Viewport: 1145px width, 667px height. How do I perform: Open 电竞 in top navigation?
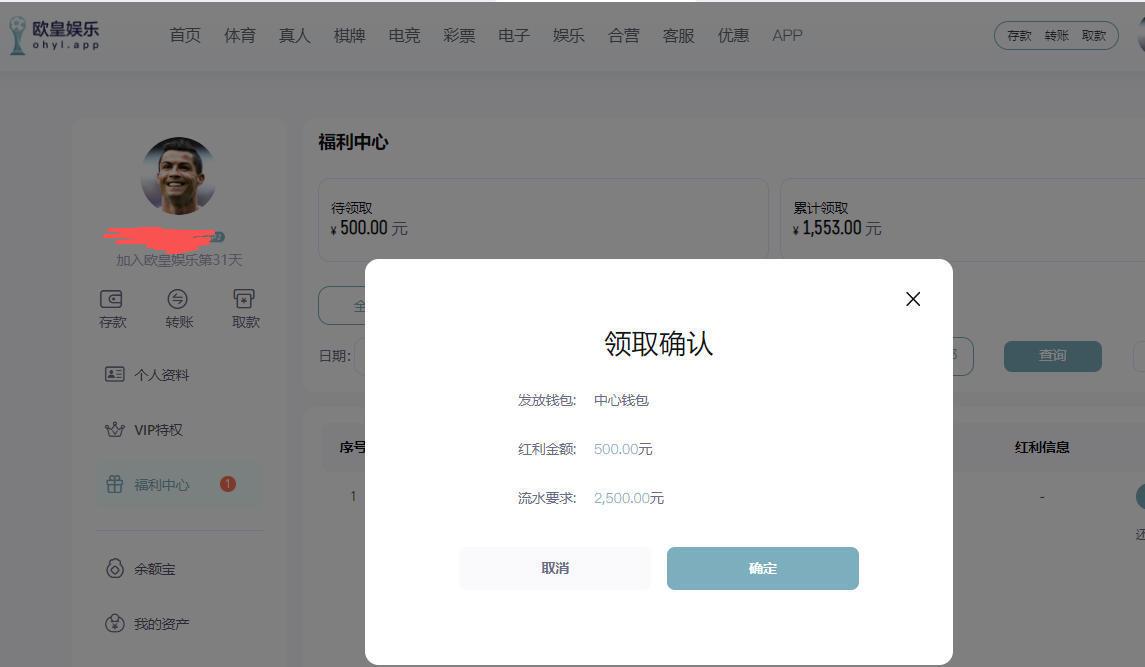click(x=404, y=36)
